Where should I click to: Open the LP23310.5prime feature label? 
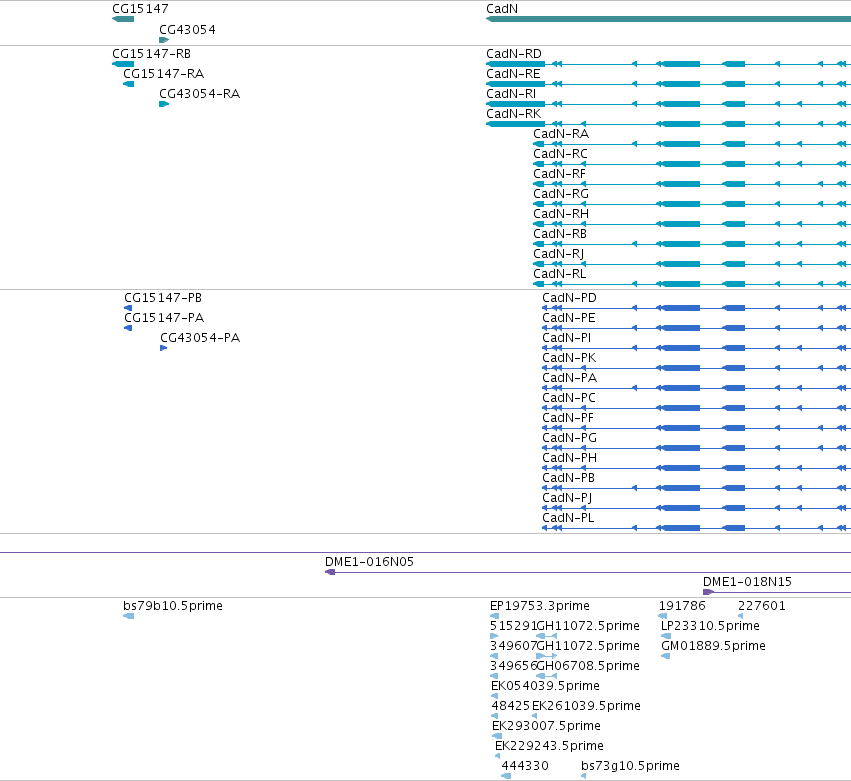coord(710,626)
